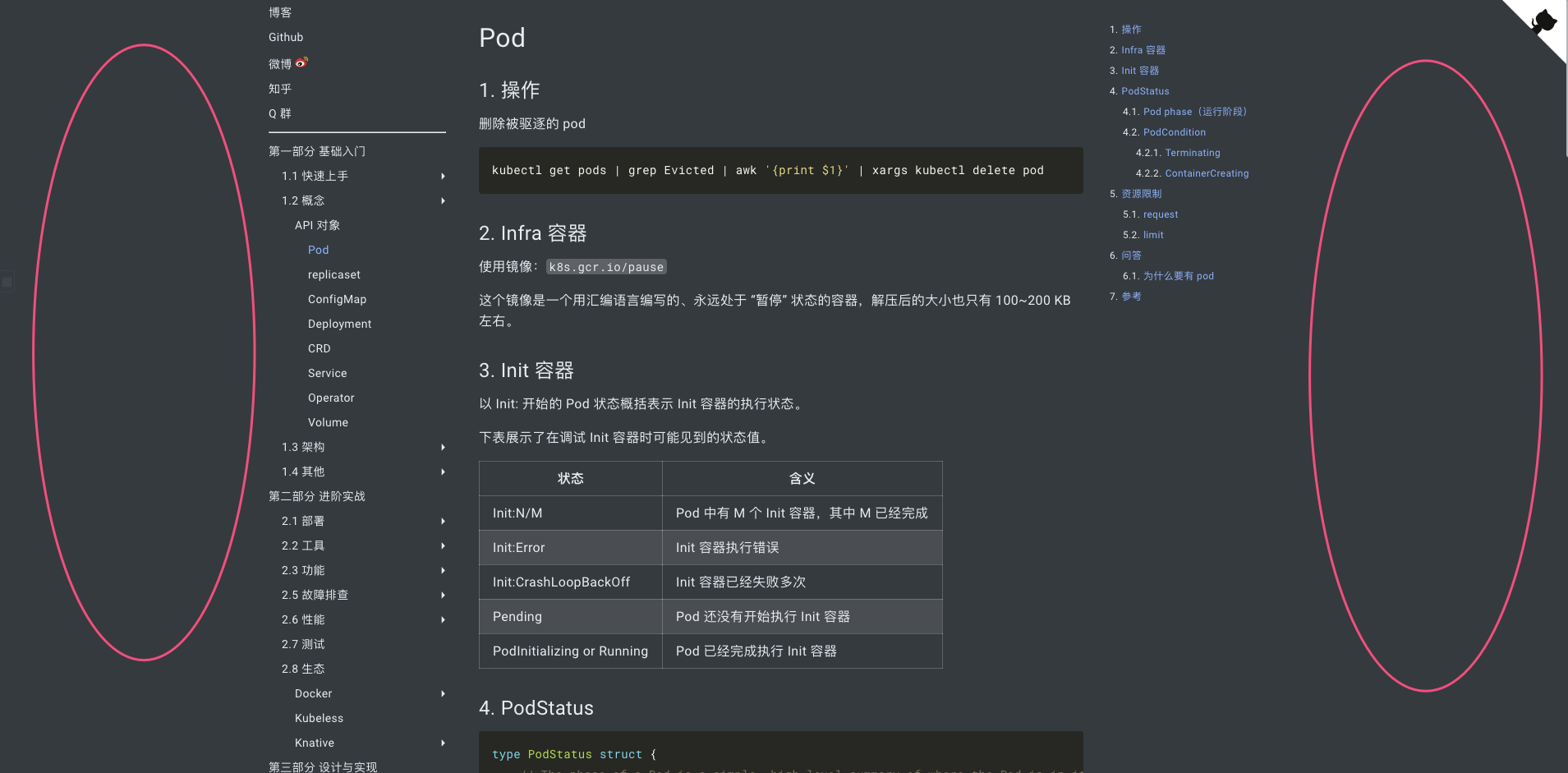The width and height of the screenshot is (1568, 773).
Task: Jump to 操作 in table of contents
Action: click(x=1132, y=30)
